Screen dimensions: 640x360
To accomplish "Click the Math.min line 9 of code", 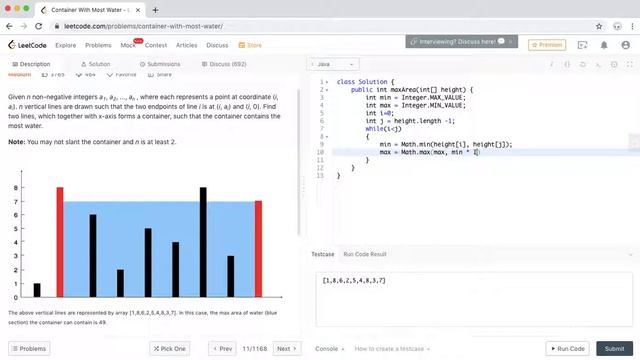I will (446, 144).
